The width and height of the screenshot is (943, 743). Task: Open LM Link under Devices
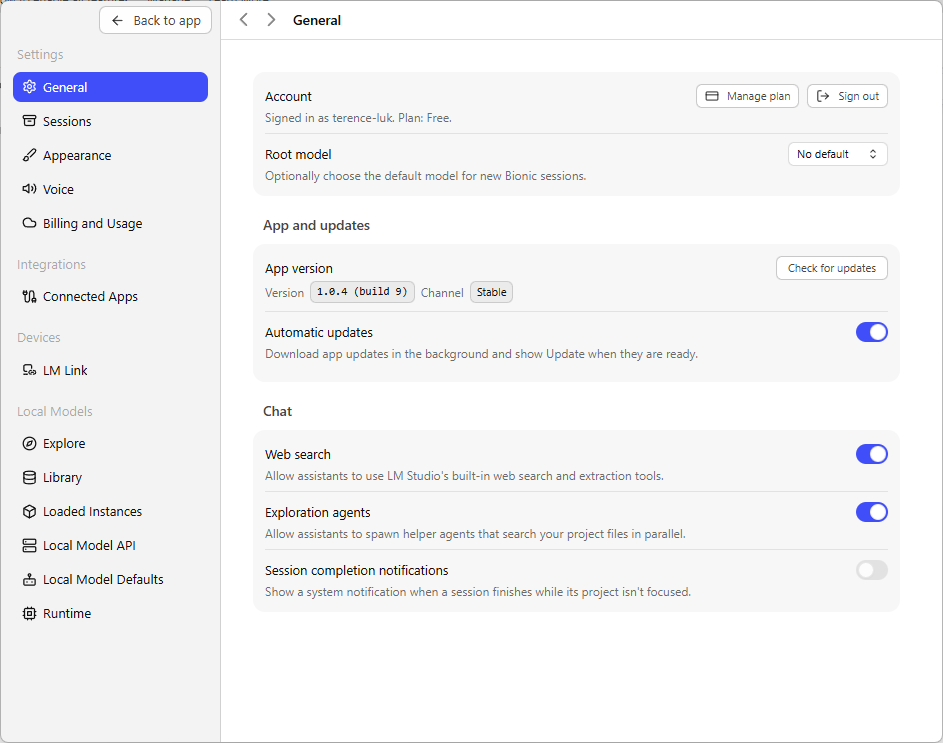[x=111, y=370]
